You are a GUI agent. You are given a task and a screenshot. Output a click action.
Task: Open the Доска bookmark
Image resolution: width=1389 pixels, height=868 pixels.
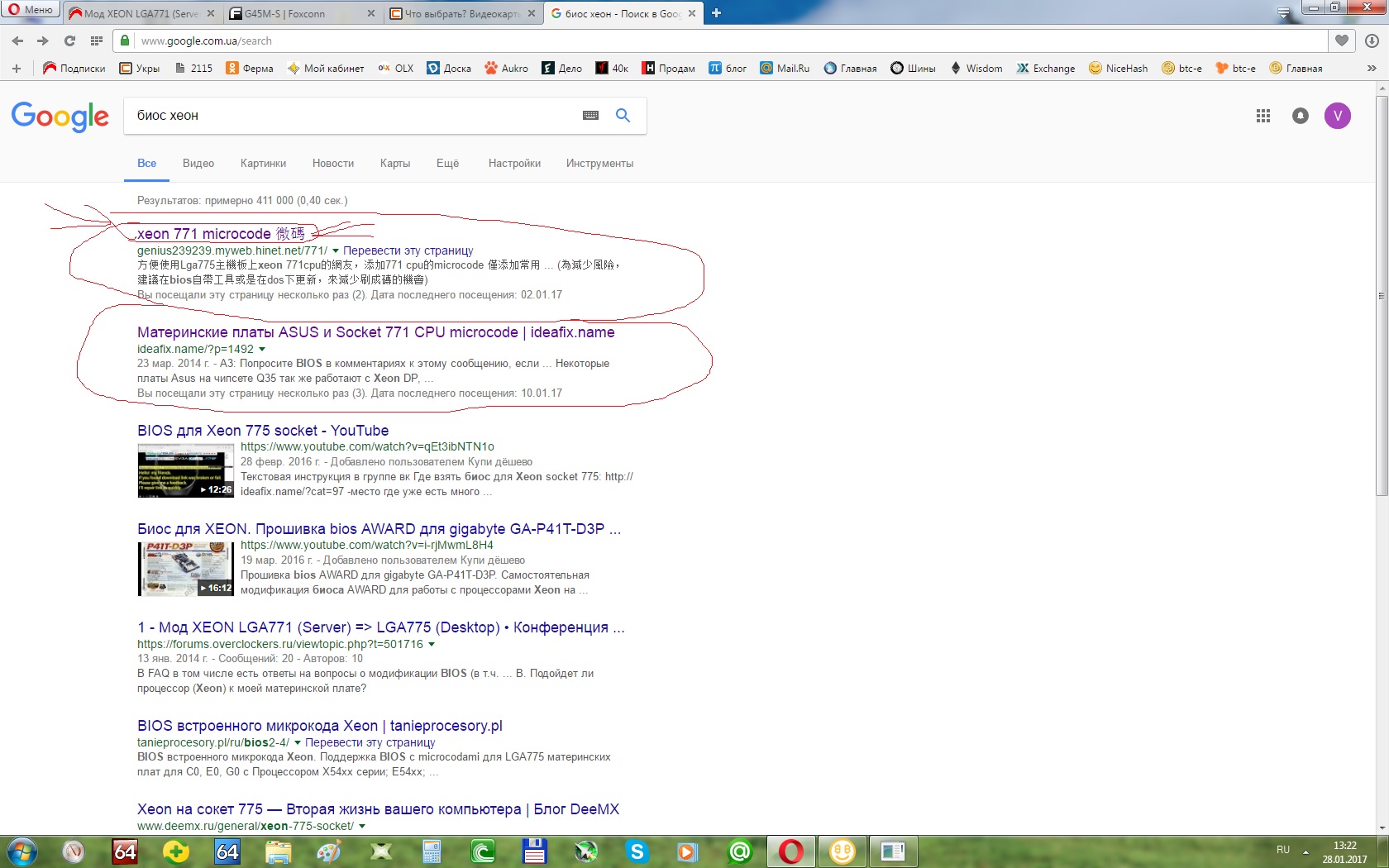(449, 69)
